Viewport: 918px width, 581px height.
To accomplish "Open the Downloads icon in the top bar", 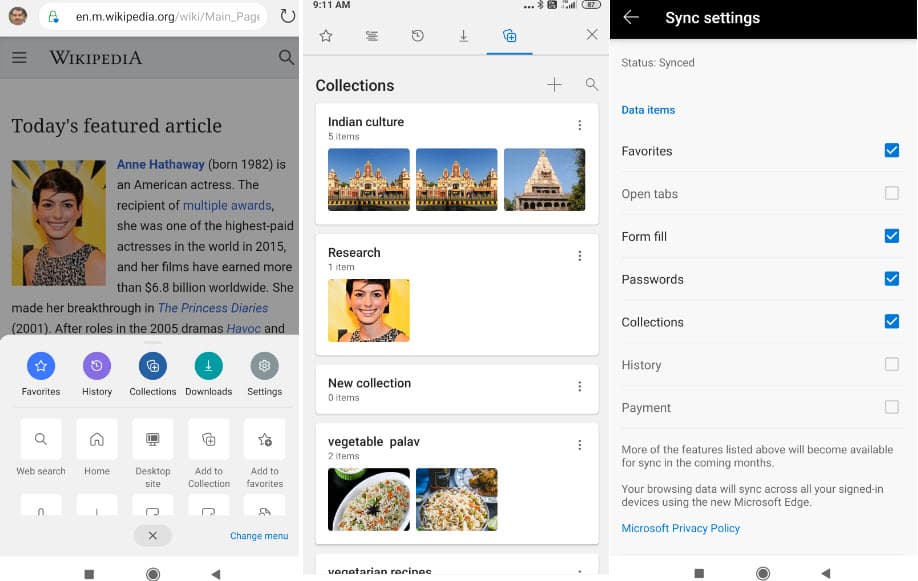I will pos(463,35).
